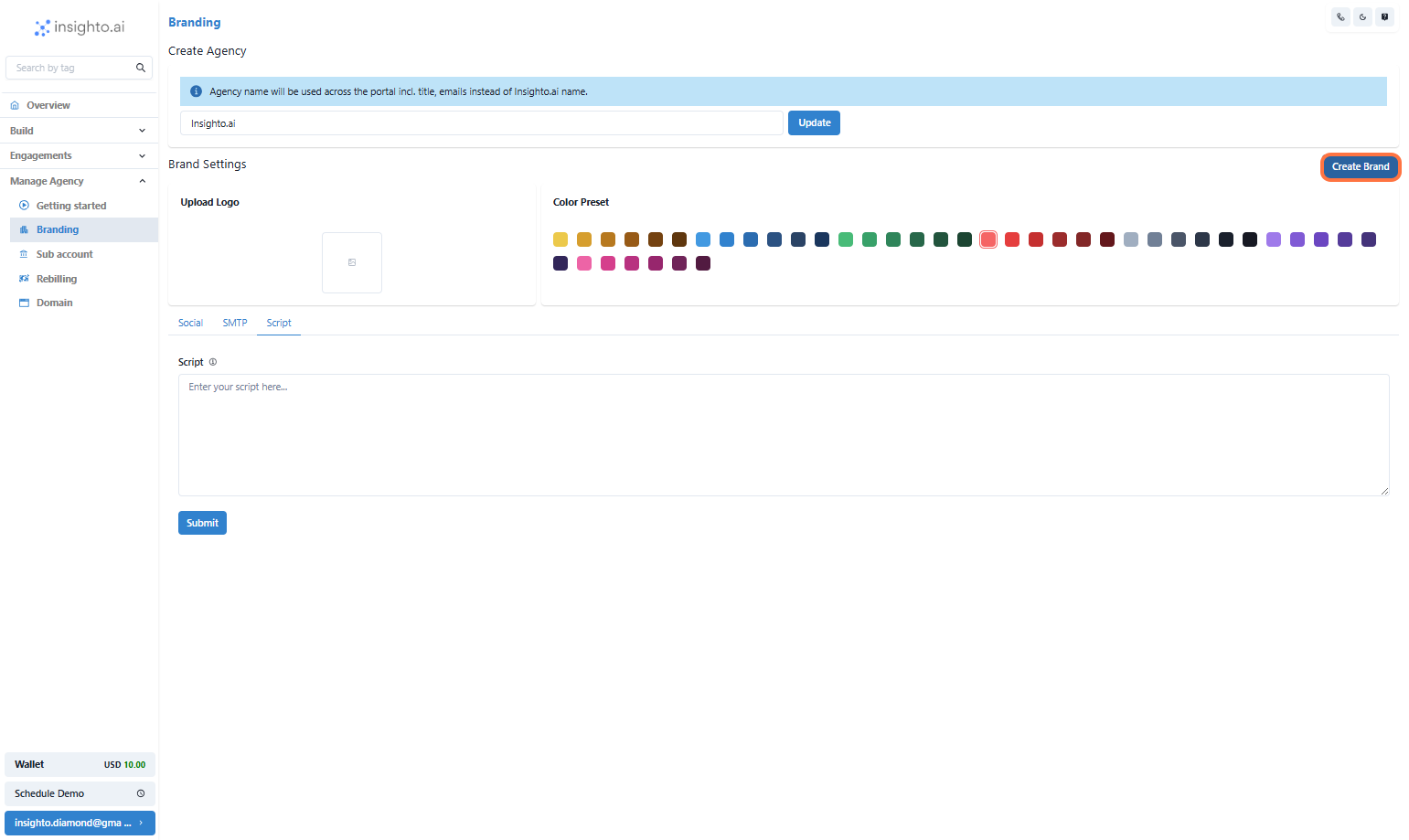
Task: Pick the lightest yellow color preset
Action: [560, 239]
